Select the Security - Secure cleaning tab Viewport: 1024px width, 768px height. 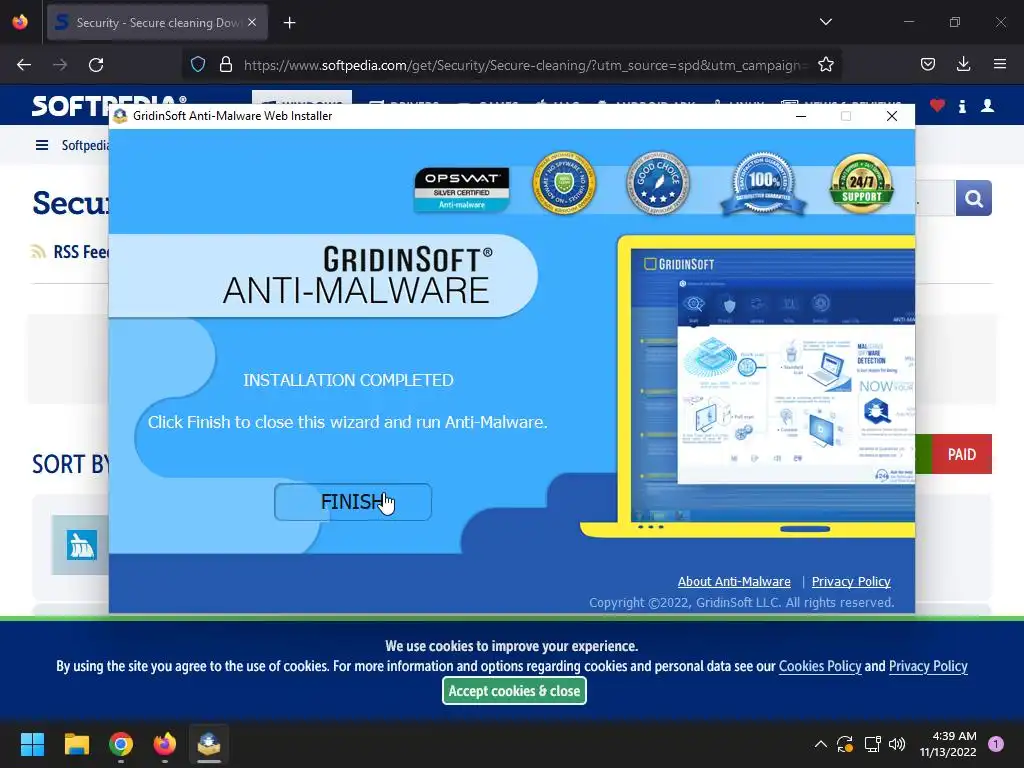click(157, 23)
